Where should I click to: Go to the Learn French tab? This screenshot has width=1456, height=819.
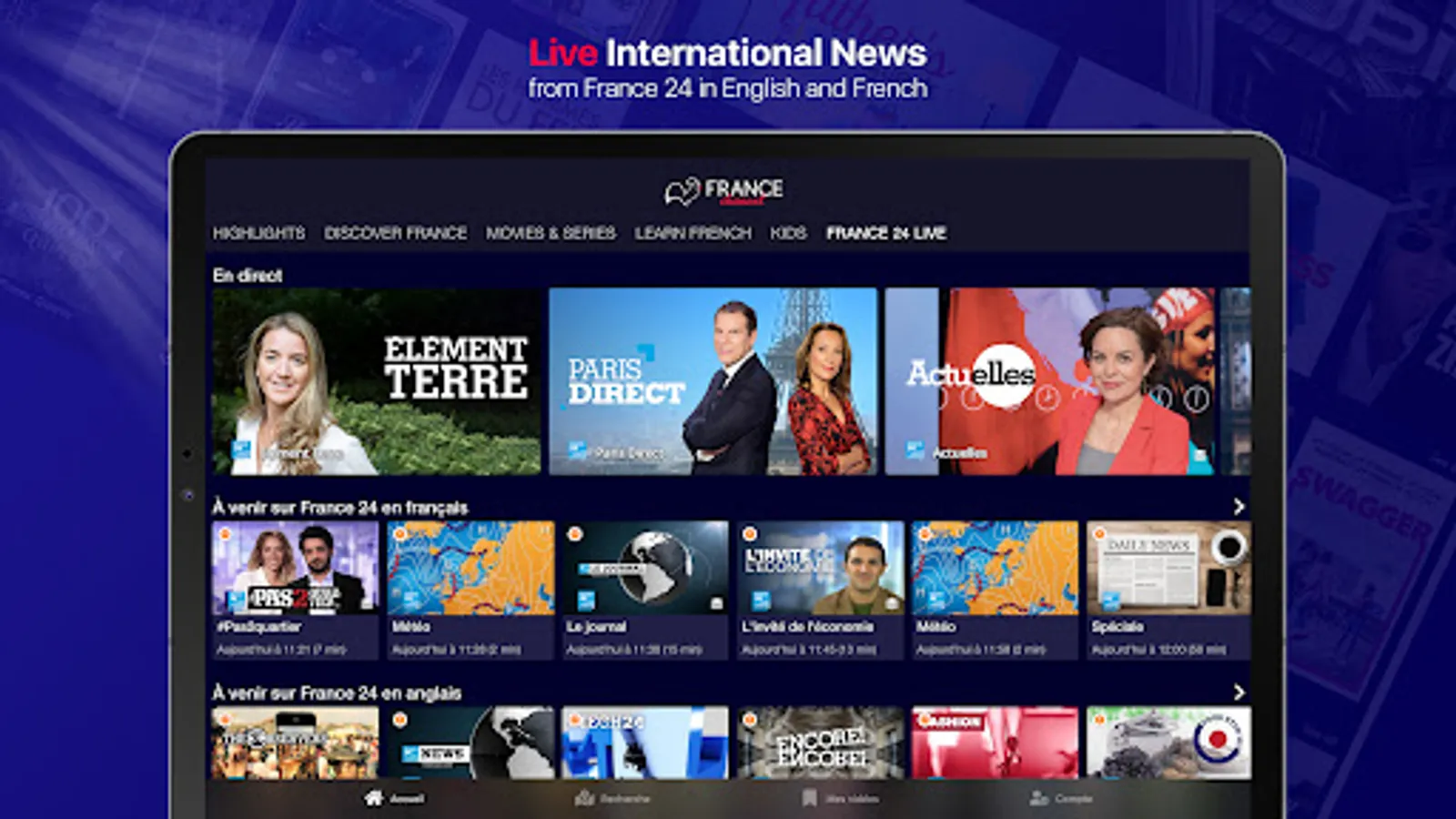(693, 233)
